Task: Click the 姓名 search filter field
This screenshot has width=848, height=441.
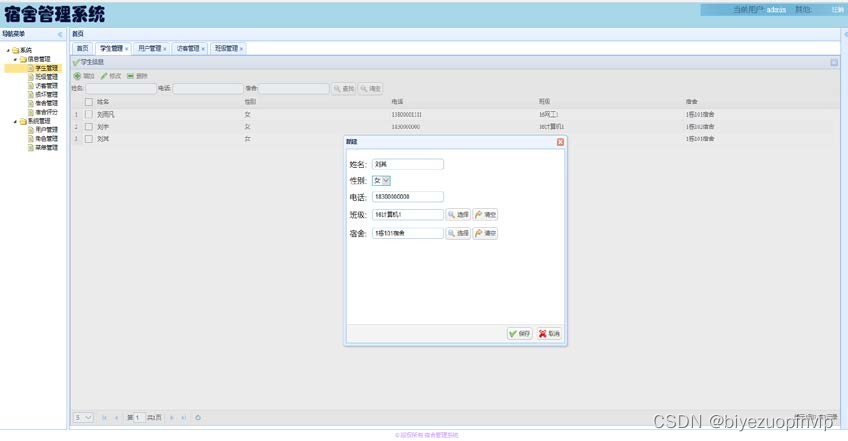Action: coord(121,88)
